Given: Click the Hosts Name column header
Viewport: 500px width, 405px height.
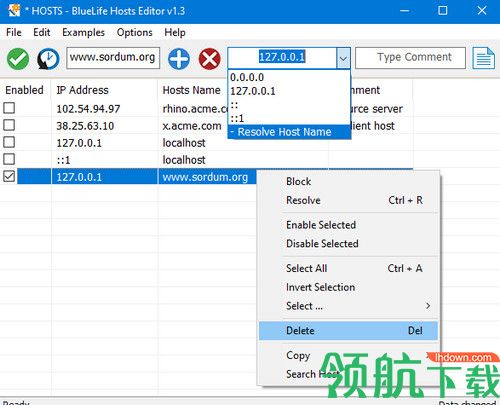Looking at the screenshot, I should point(191,90).
